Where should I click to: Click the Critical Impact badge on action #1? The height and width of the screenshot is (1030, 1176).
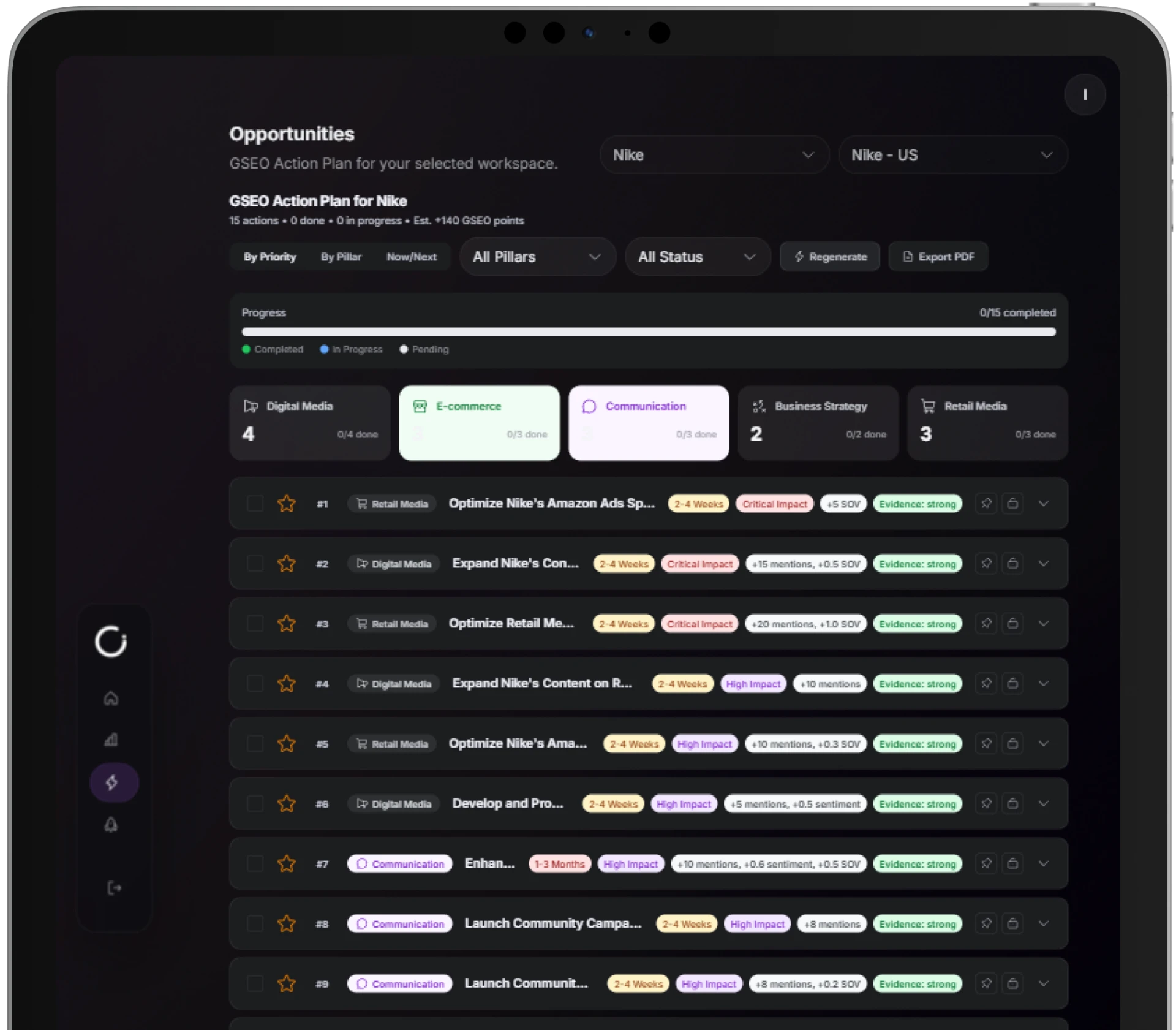click(775, 504)
